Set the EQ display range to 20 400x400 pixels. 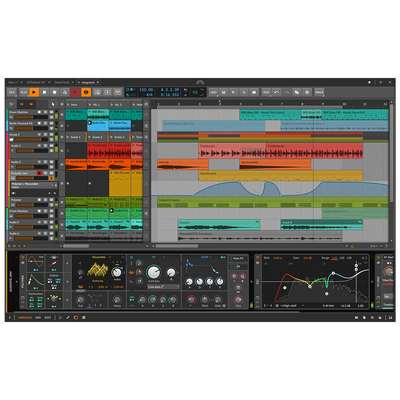342,258
